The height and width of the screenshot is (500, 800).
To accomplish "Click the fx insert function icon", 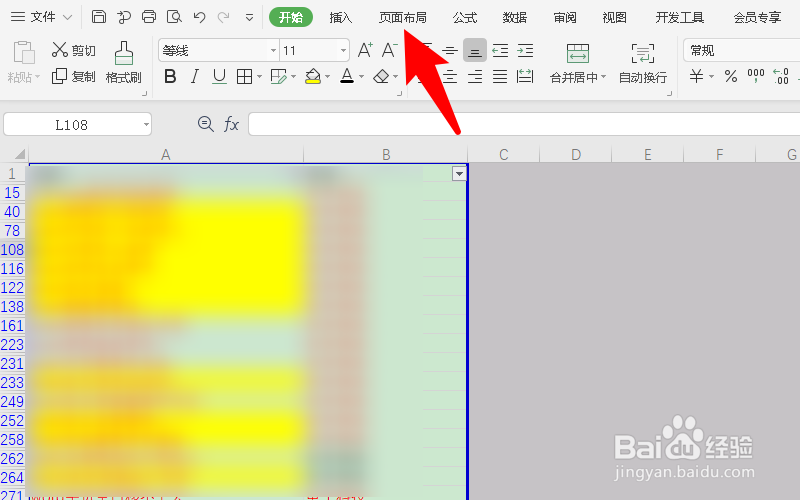I will 231,124.
